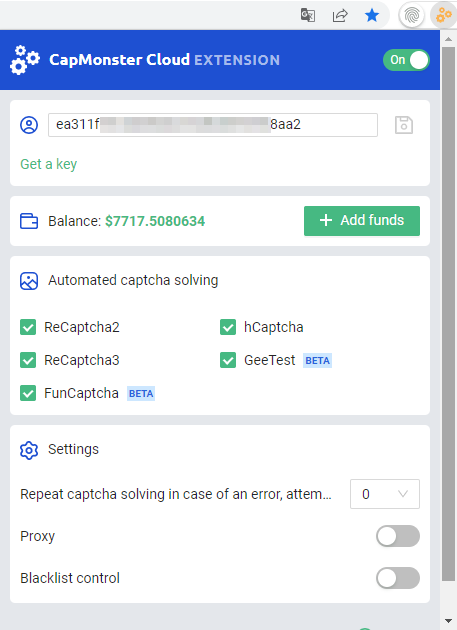The image size is (457, 630).
Task: Uncheck the FunCaptcha checkbox
Action: coord(28,393)
